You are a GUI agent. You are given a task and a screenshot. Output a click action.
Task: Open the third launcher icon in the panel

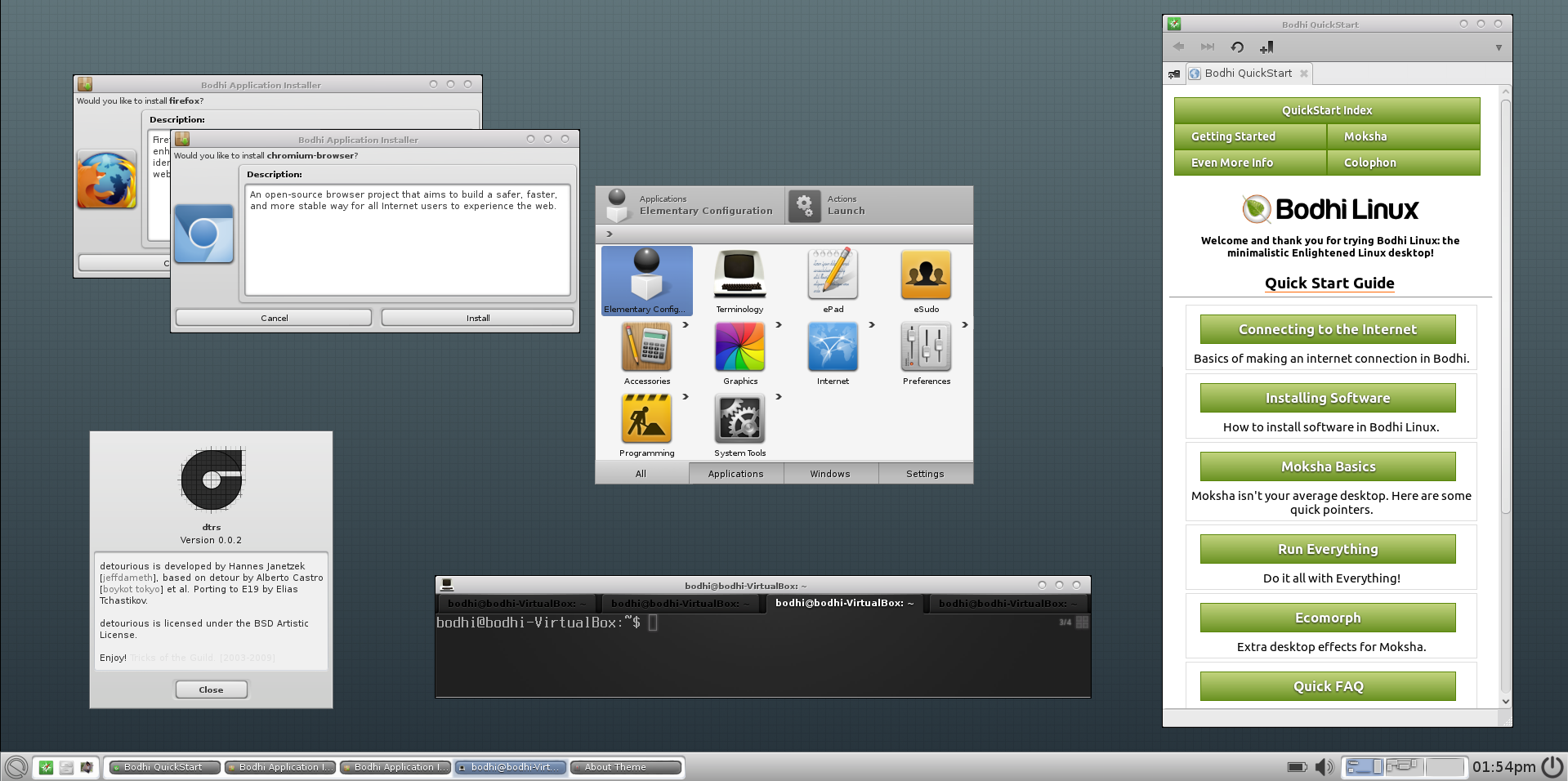(x=87, y=767)
